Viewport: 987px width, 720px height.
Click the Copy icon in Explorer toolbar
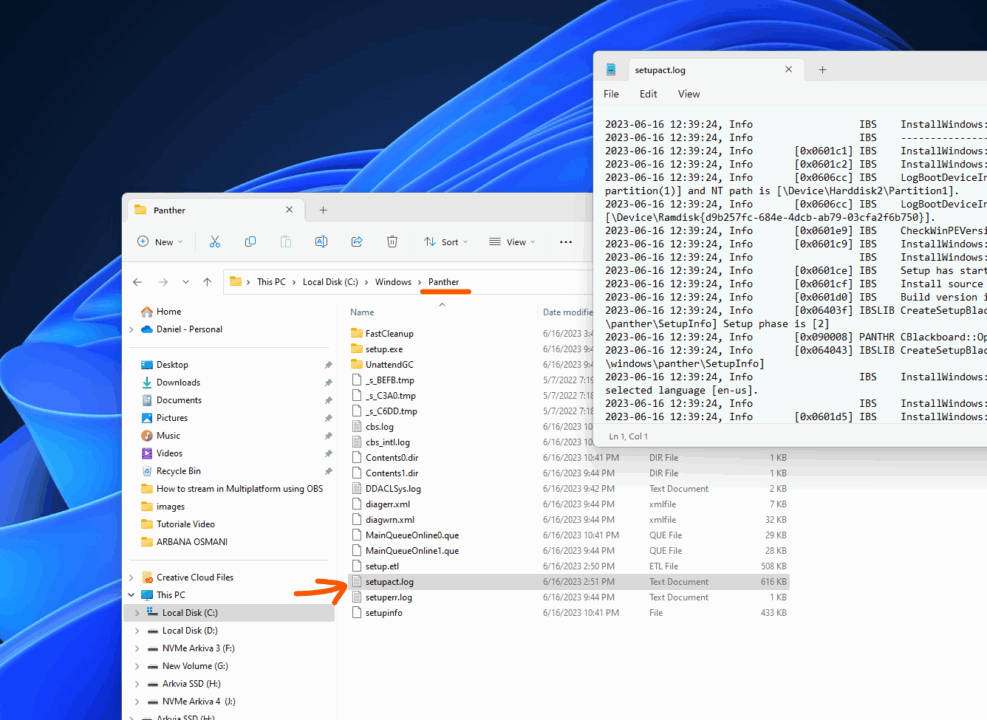(251, 242)
